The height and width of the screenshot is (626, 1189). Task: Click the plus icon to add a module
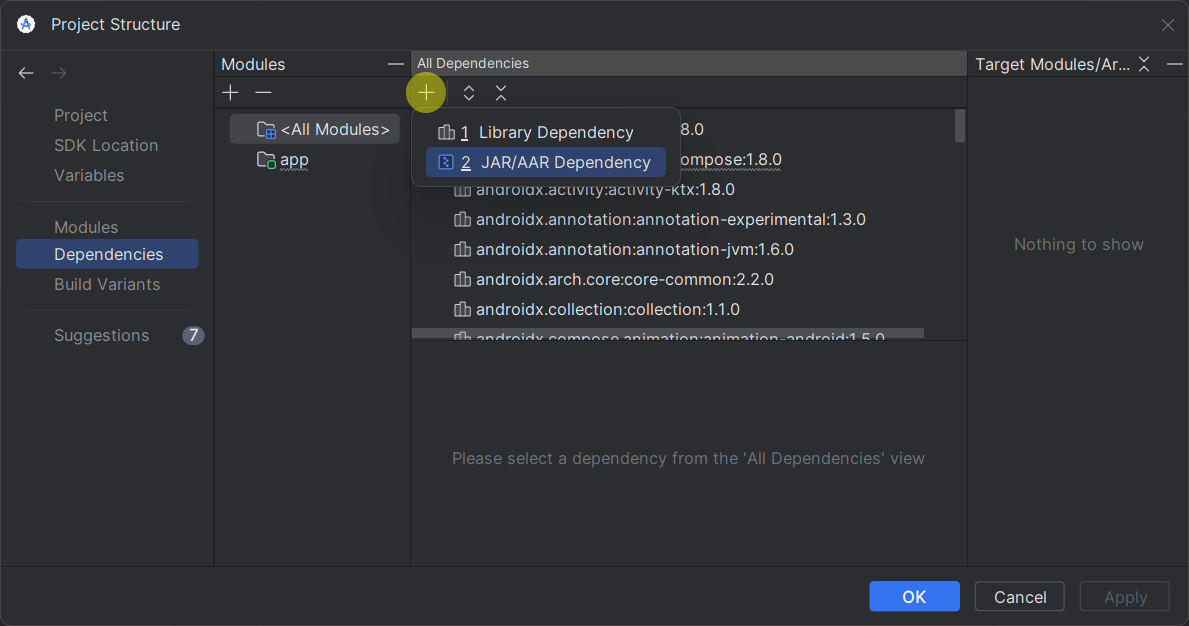(230, 92)
